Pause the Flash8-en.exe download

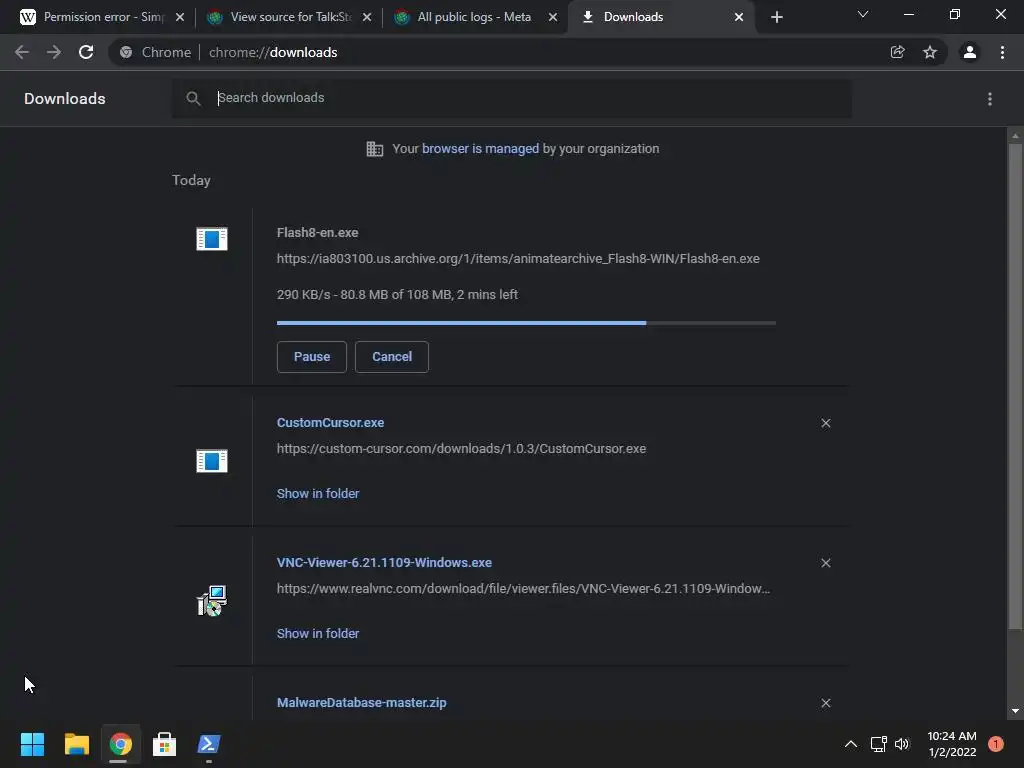tap(312, 357)
